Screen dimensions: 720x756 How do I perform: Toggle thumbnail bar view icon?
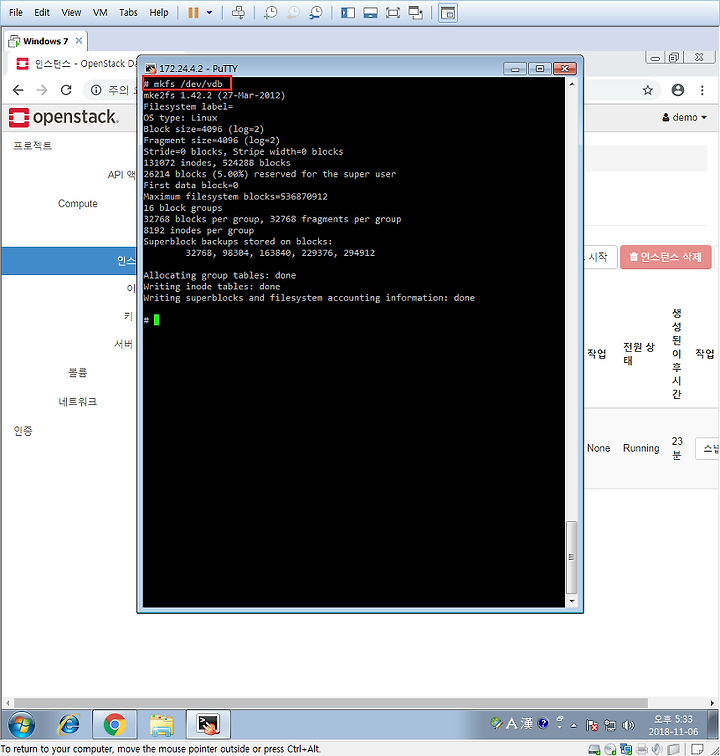tap(370, 13)
